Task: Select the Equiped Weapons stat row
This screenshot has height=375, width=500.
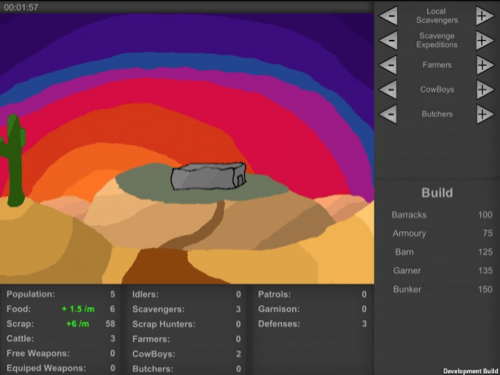Action: 61,368
